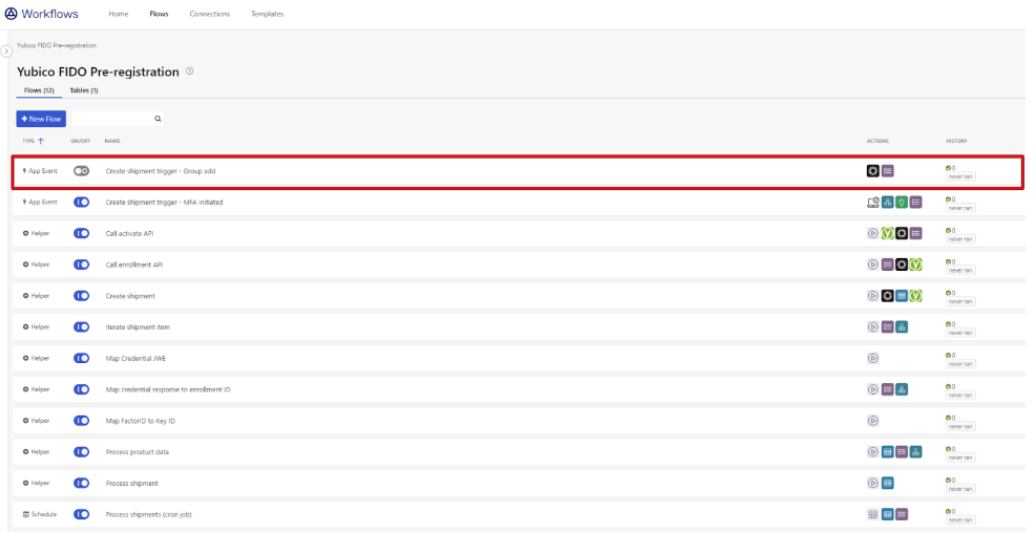The image size is (1036, 538).
Task: Click the never ran badge in Group add row
Action: [960, 177]
